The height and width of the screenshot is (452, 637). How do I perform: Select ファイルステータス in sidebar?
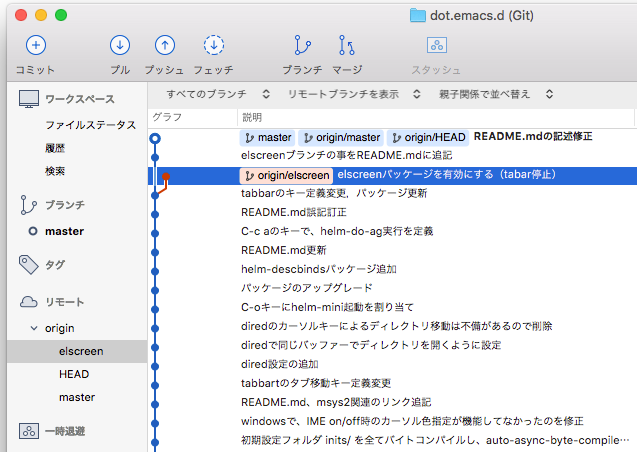pos(91,125)
